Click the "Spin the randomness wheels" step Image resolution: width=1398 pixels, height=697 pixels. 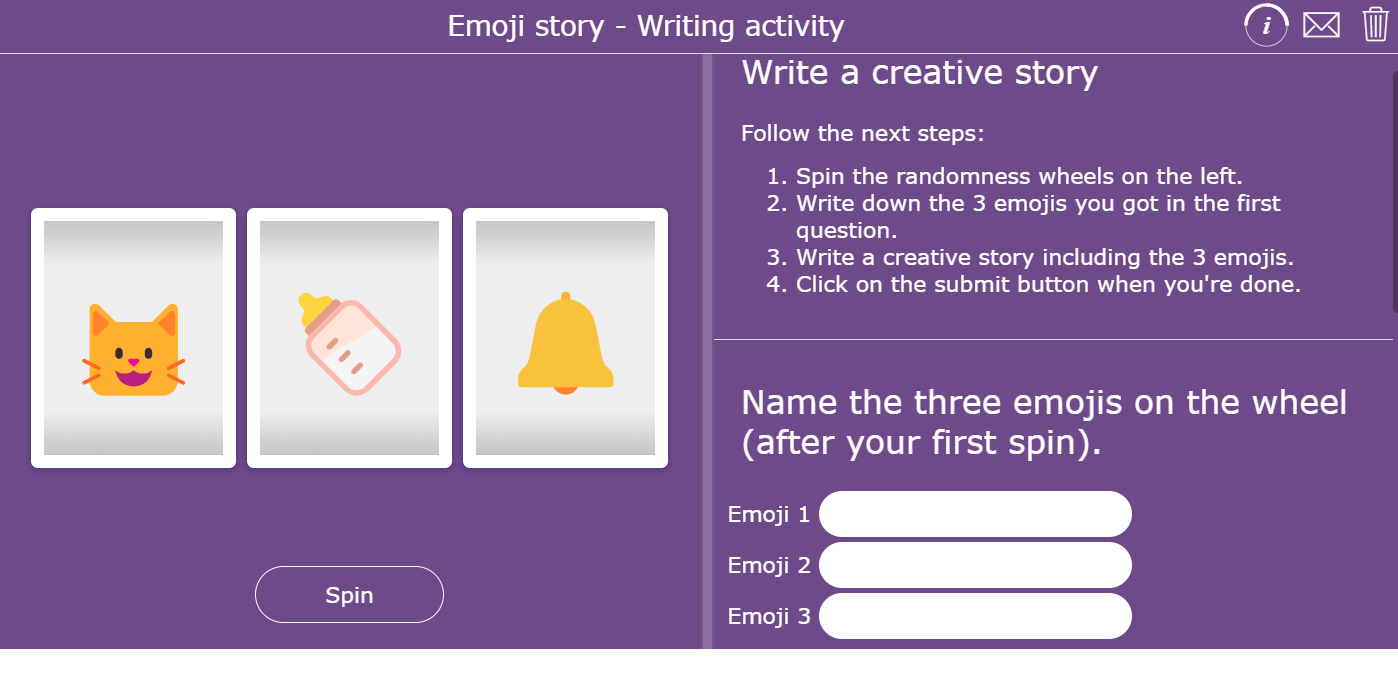[1018, 177]
